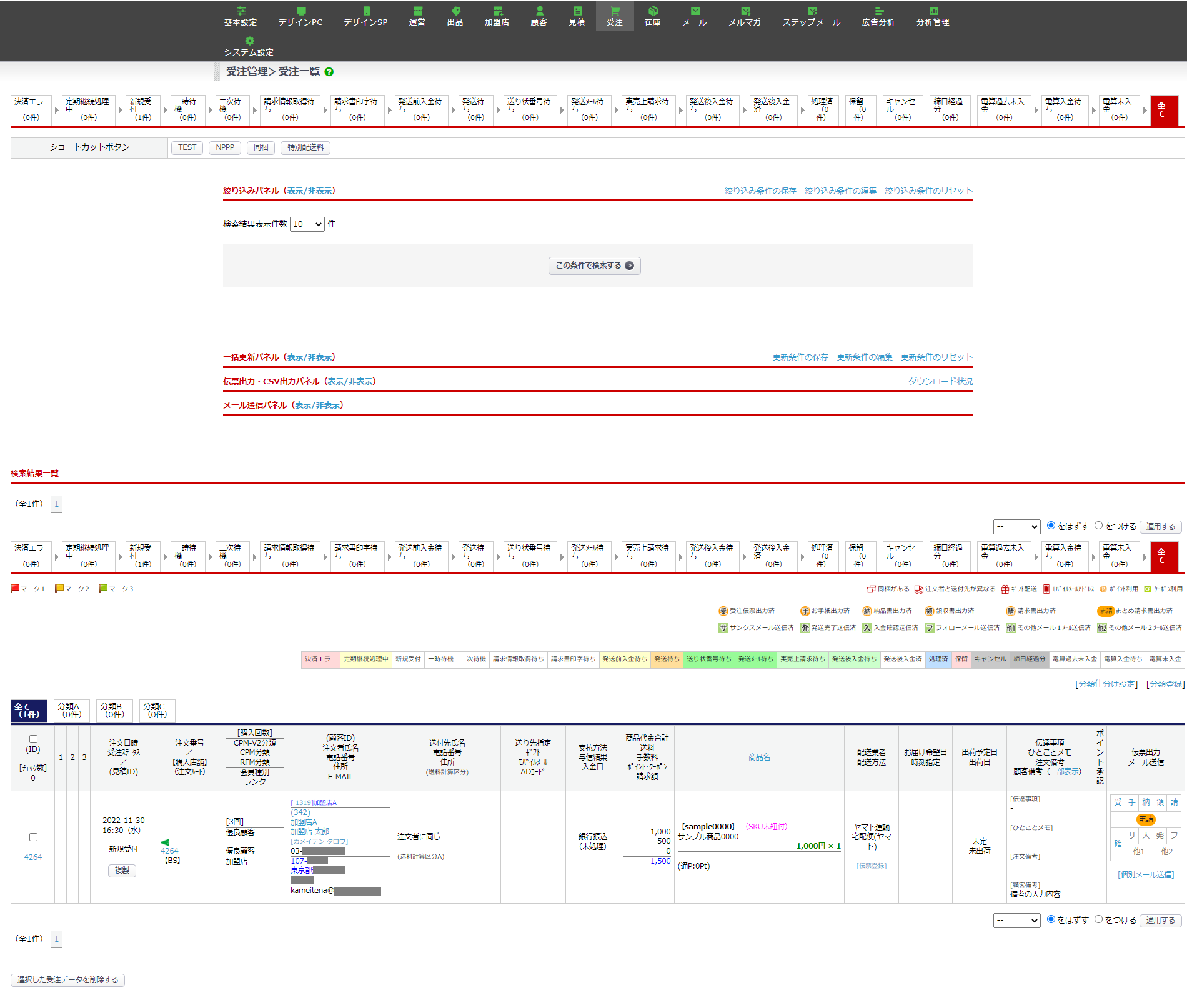Open the 基本設定 navigation icon
The image size is (1187, 1008).
tap(241, 11)
